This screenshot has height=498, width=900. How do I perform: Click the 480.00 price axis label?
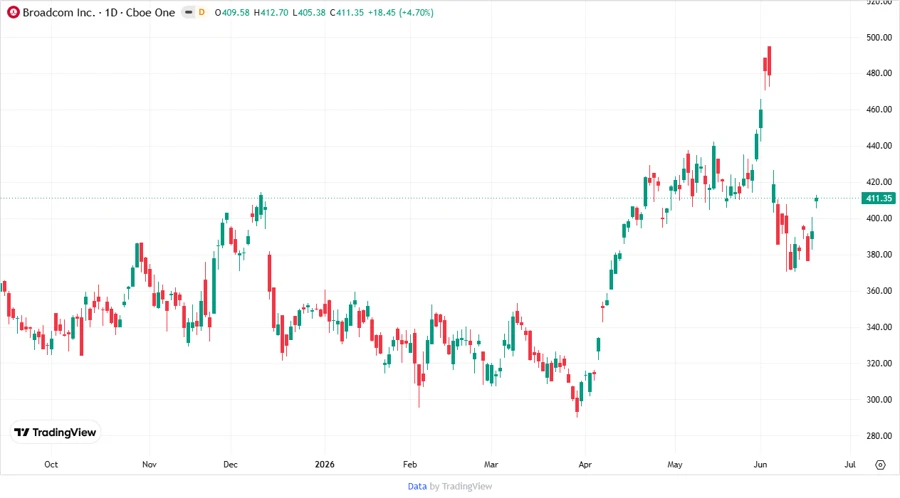tap(879, 73)
